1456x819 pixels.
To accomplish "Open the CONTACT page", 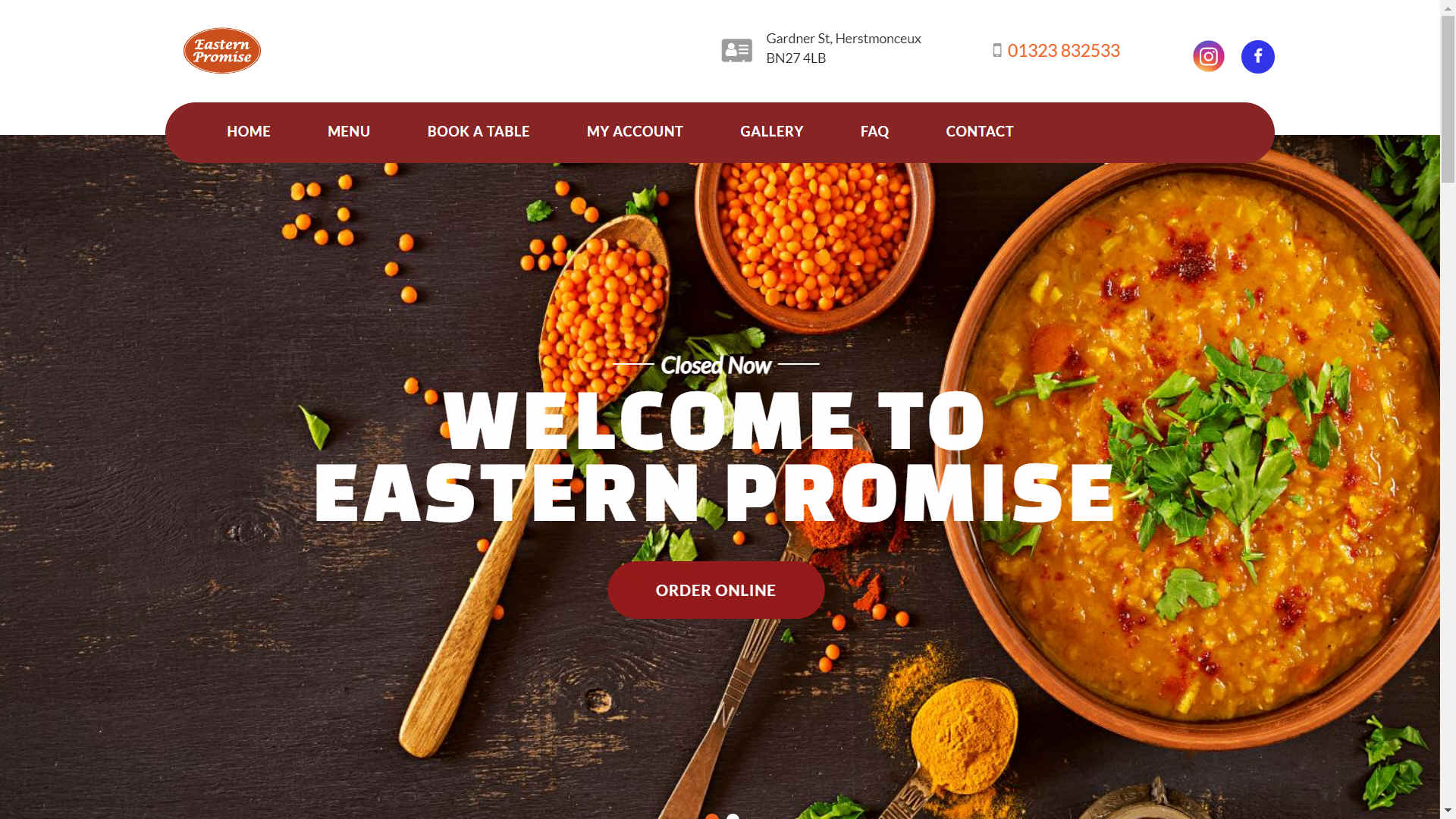I will (979, 132).
